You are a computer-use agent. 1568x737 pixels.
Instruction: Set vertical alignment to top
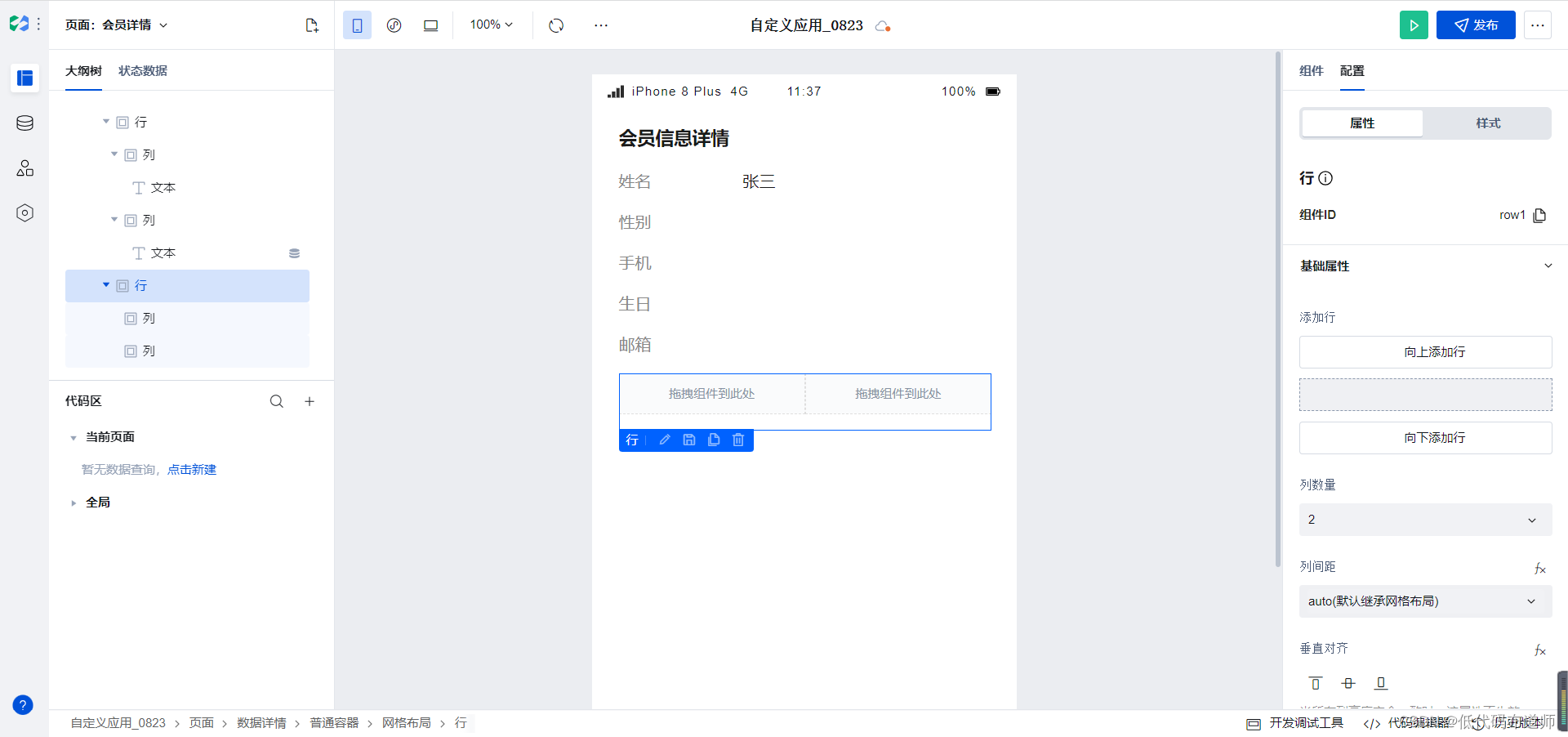[x=1316, y=683]
